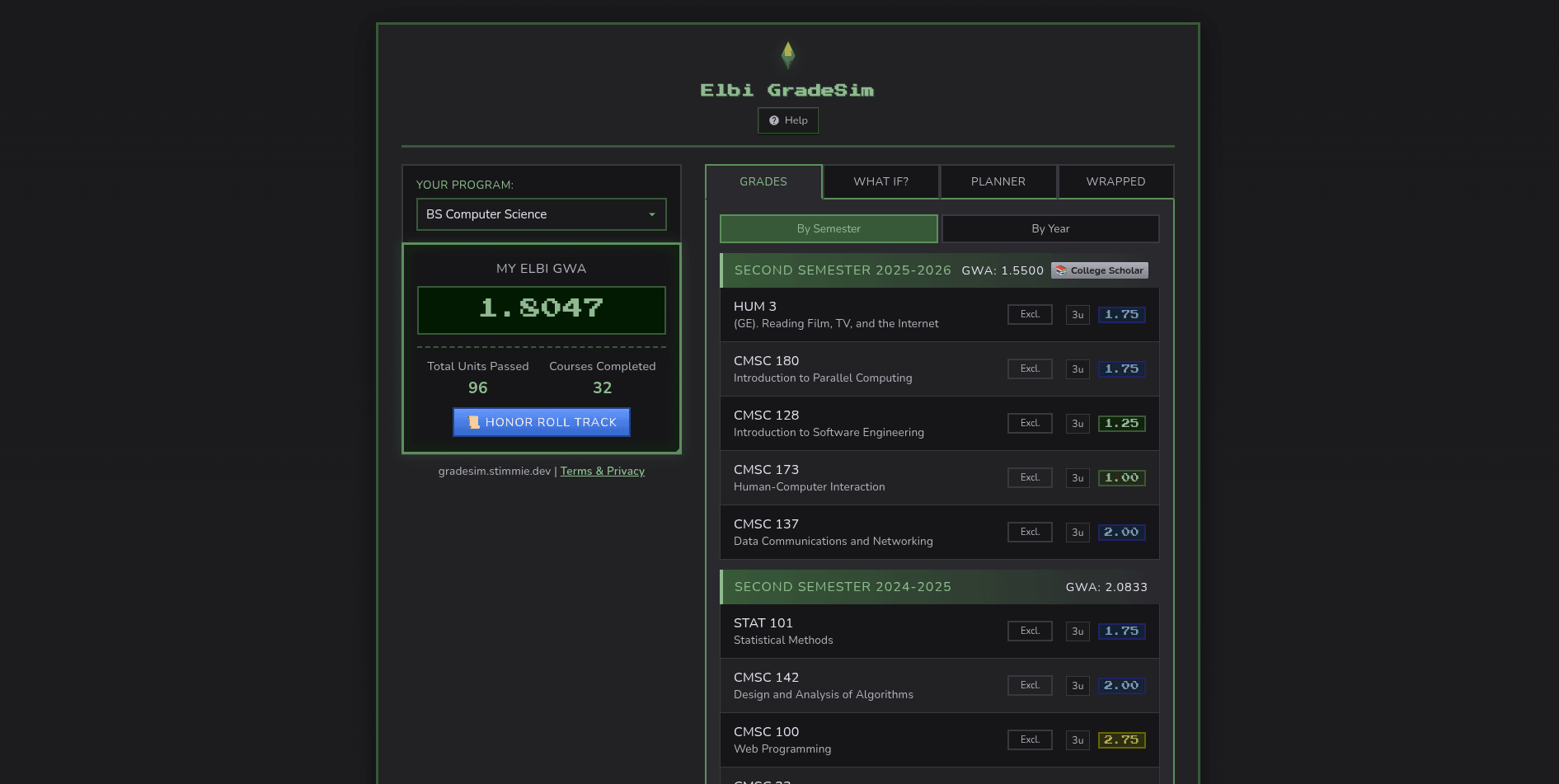The height and width of the screenshot is (784, 1559).
Task: Click the 3u units box for CMSC 128
Action: coord(1078,424)
